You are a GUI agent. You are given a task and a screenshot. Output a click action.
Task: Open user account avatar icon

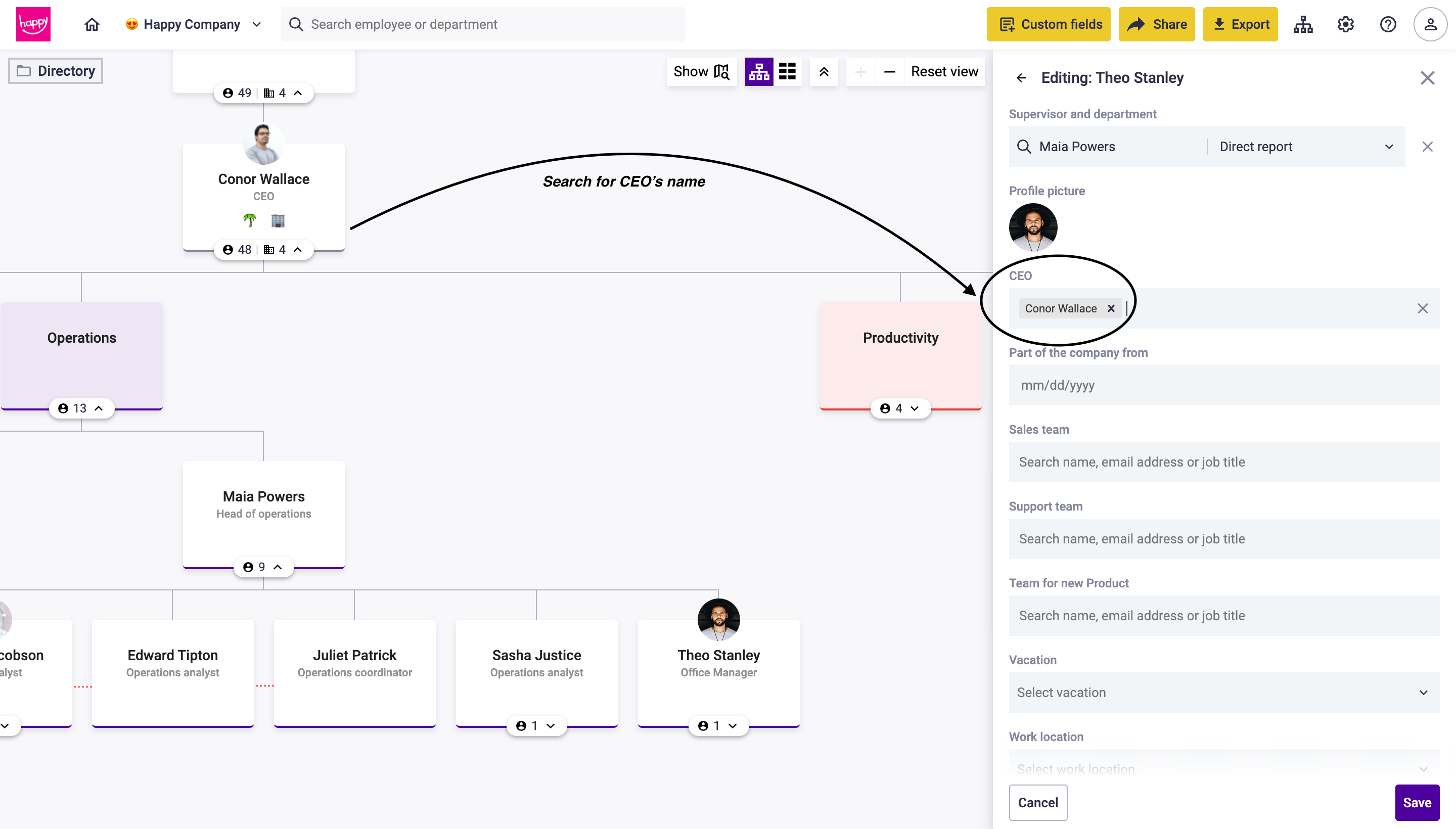click(x=1430, y=24)
